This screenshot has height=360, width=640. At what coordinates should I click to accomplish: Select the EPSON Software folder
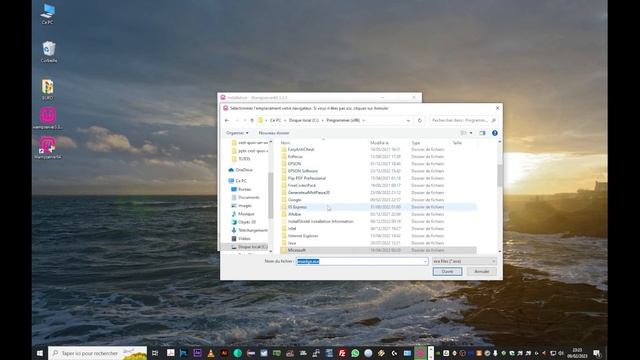[302, 171]
